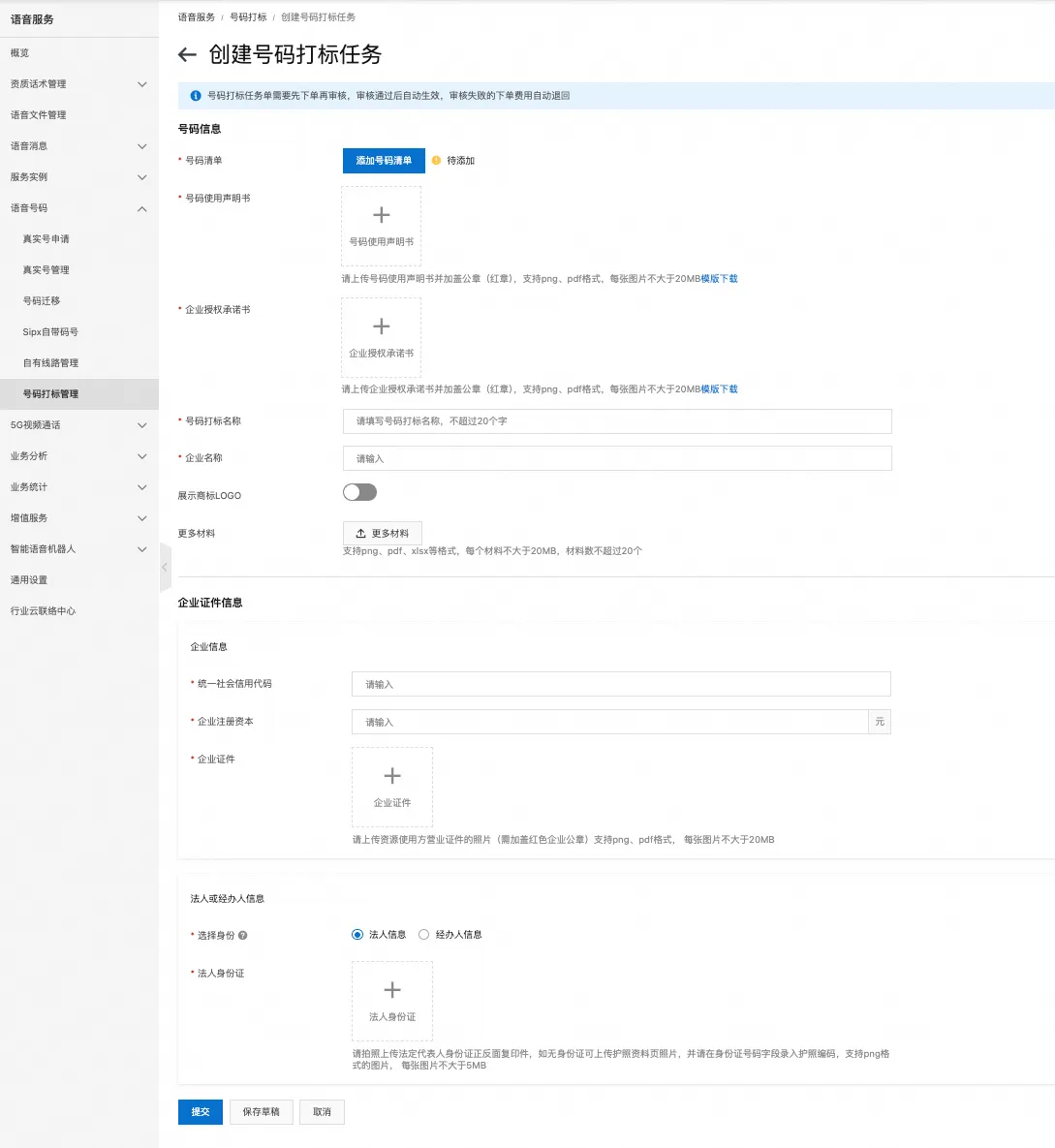
Task: Collapse the 语音号码 sidebar section
Action: pos(142,208)
